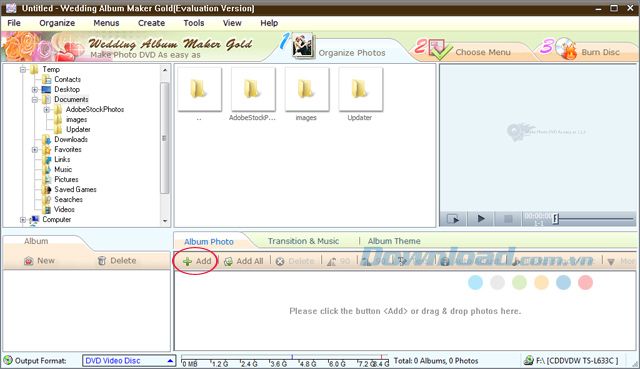Click the Favorites star folder icon
Screen dimensions: 640x369
[47, 149]
